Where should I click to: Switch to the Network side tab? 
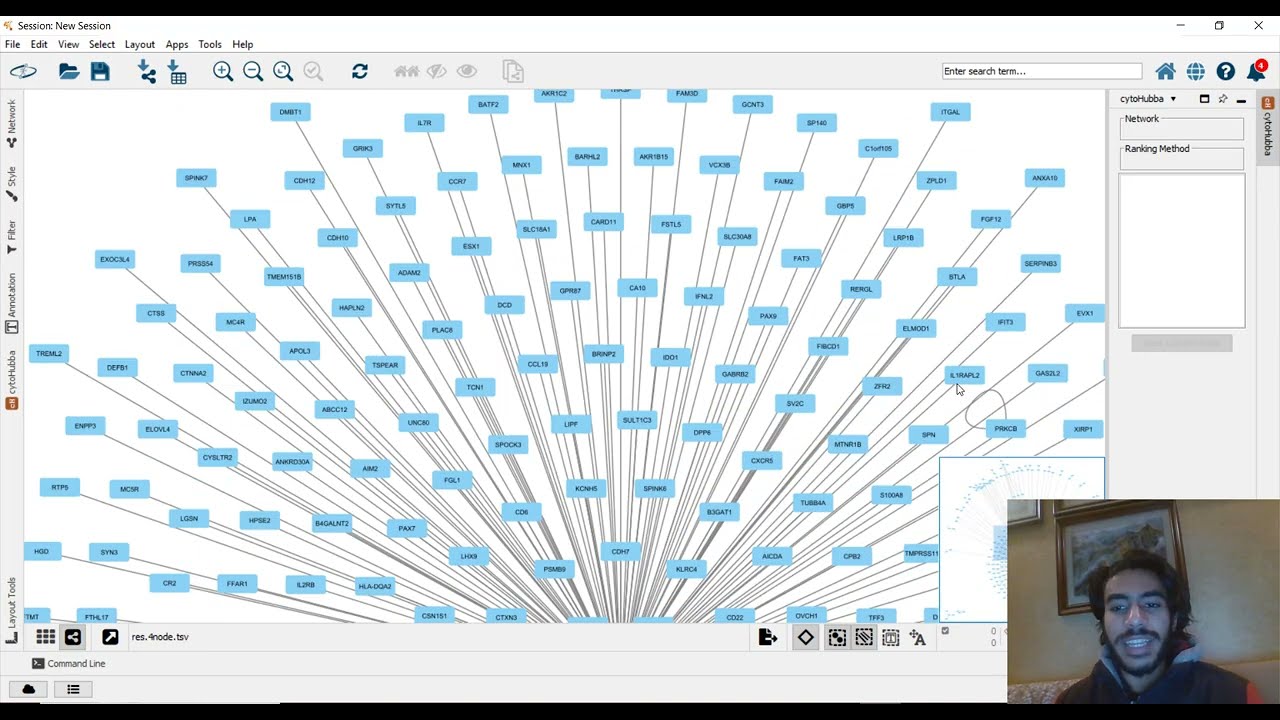click(x=11, y=123)
